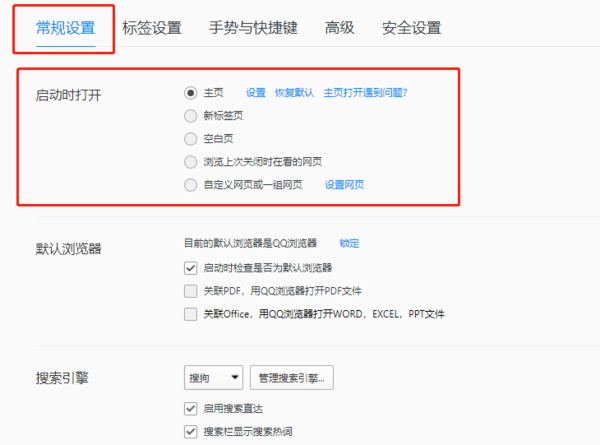600x445 pixels.
Task: Tick the 关联Office checkbox
Action: [191, 314]
